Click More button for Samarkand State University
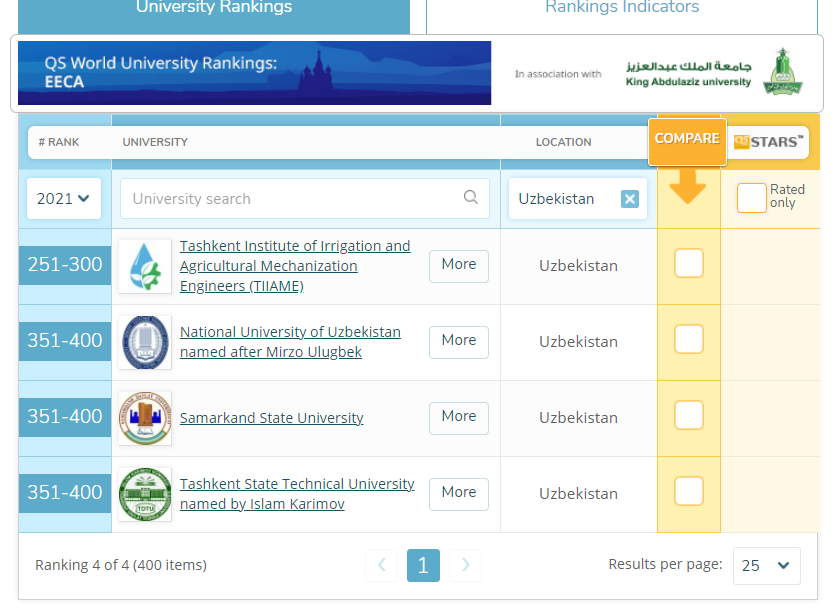Screen dimensions: 835x616 click(x=458, y=417)
